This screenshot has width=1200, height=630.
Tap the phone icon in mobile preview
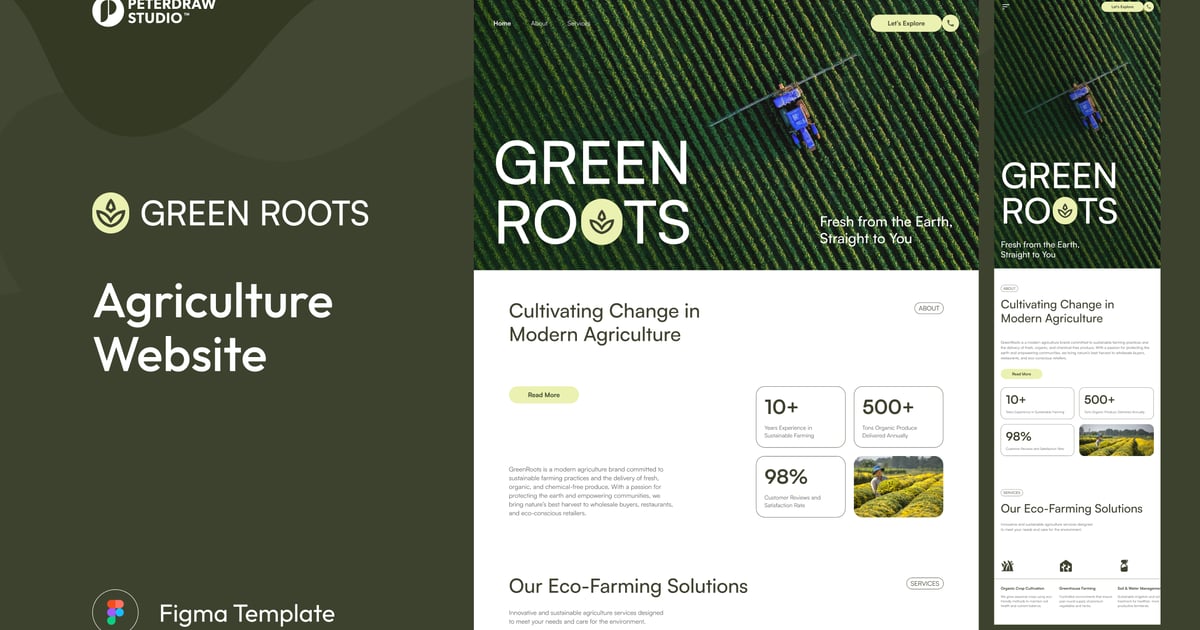tap(1149, 7)
